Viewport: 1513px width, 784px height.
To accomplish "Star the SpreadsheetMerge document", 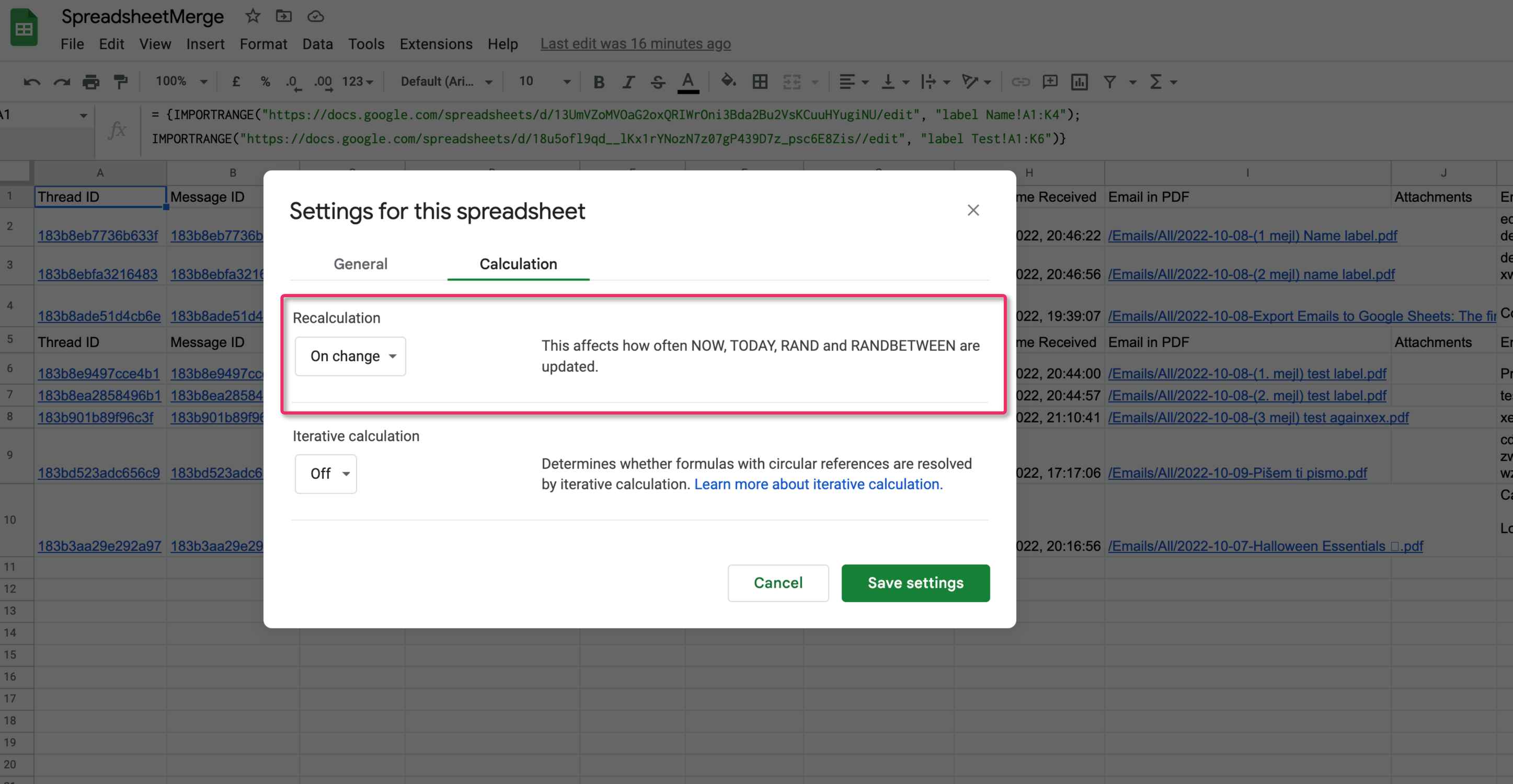I will tap(253, 16).
